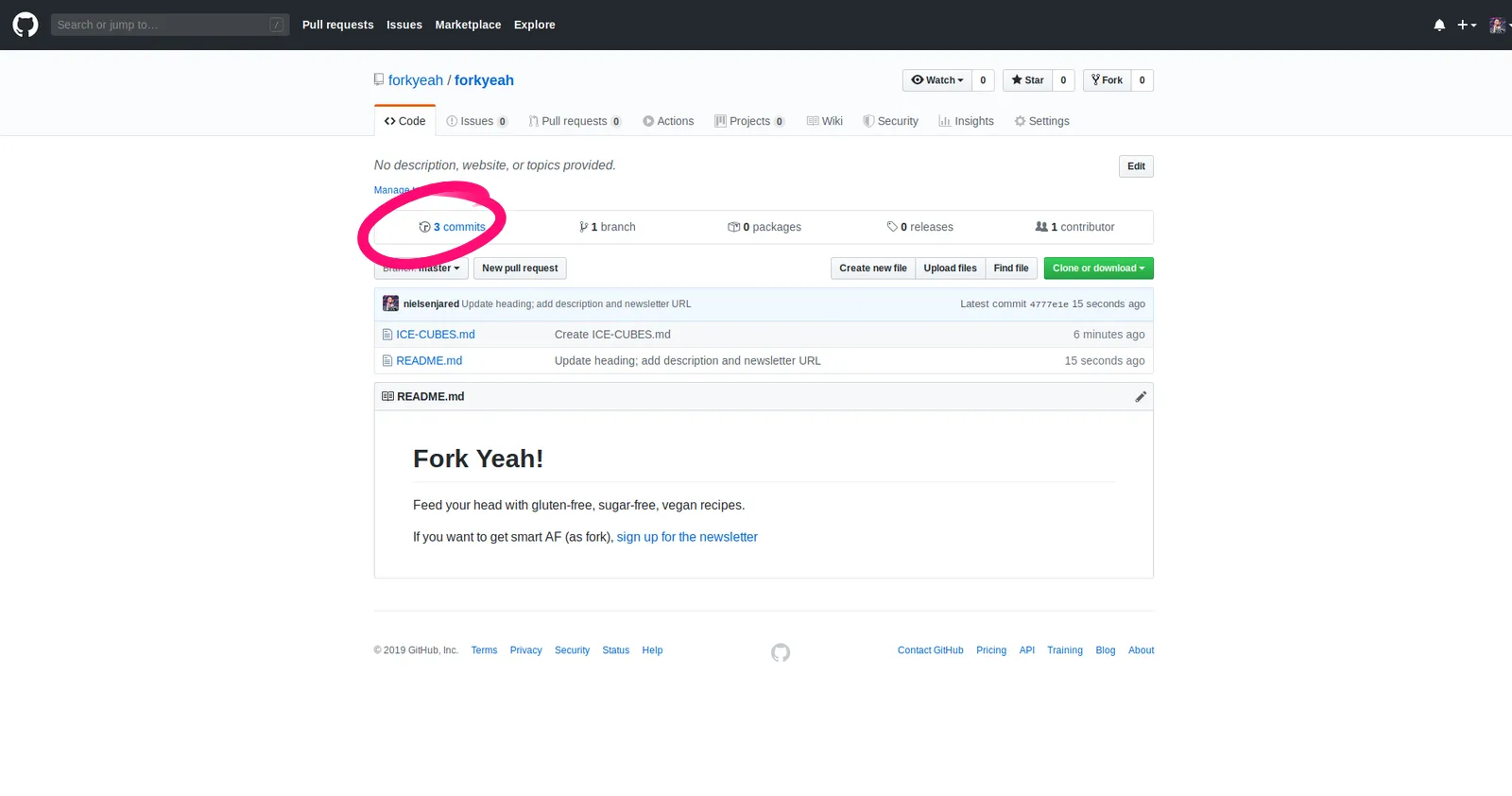Open the footer Status link
This screenshot has height=796, width=1512.
(x=615, y=650)
